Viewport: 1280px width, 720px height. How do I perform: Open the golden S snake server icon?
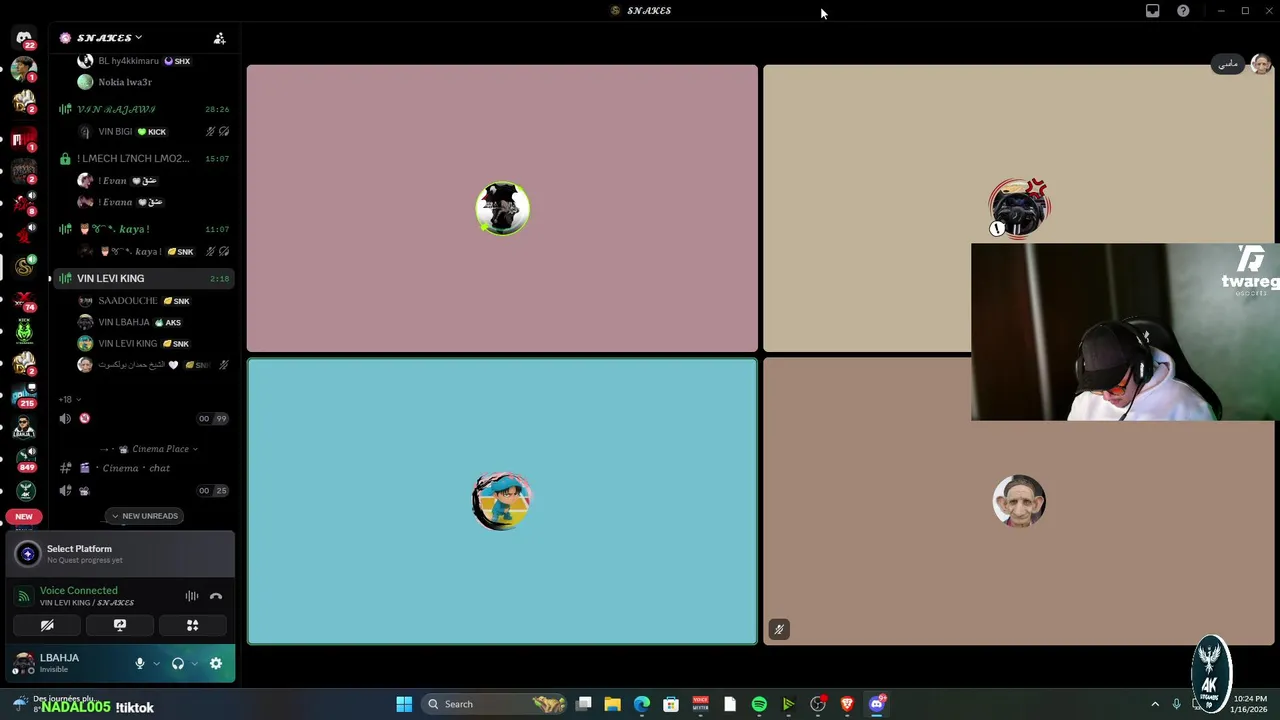tap(24, 267)
